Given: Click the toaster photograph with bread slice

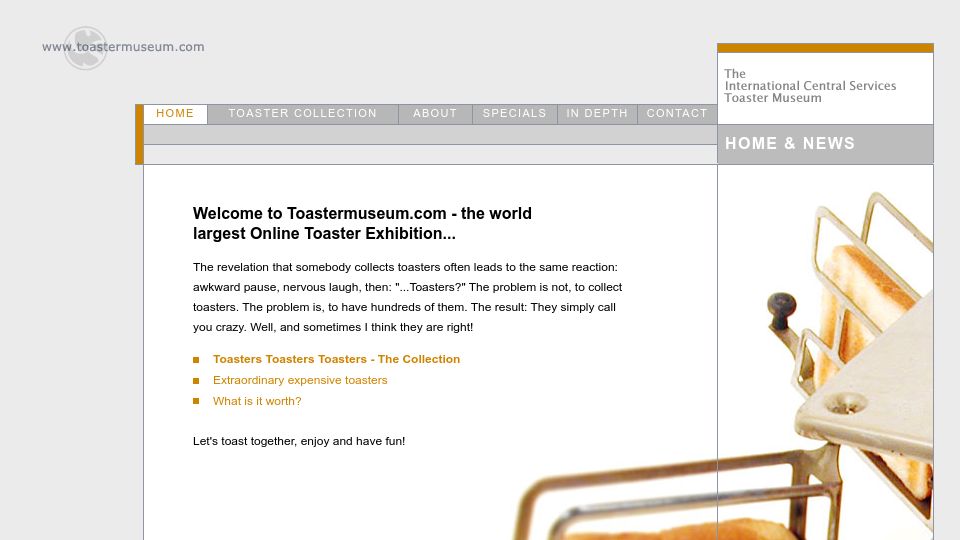Looking at the screenshot, I should 825,352.
